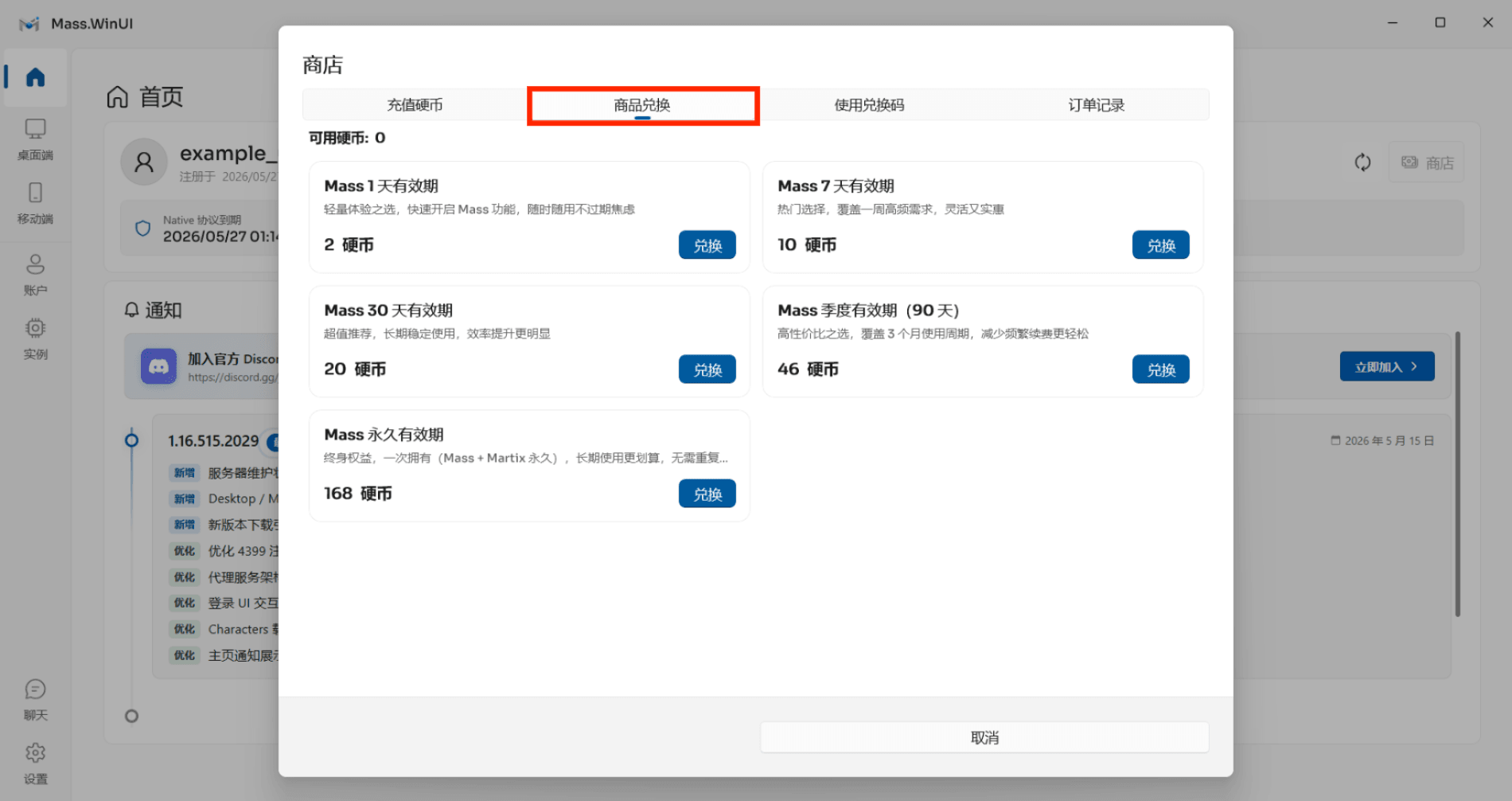The image size is (1512, 801).
Task: Click the Discord logo icon
Action: coord(158,366)
